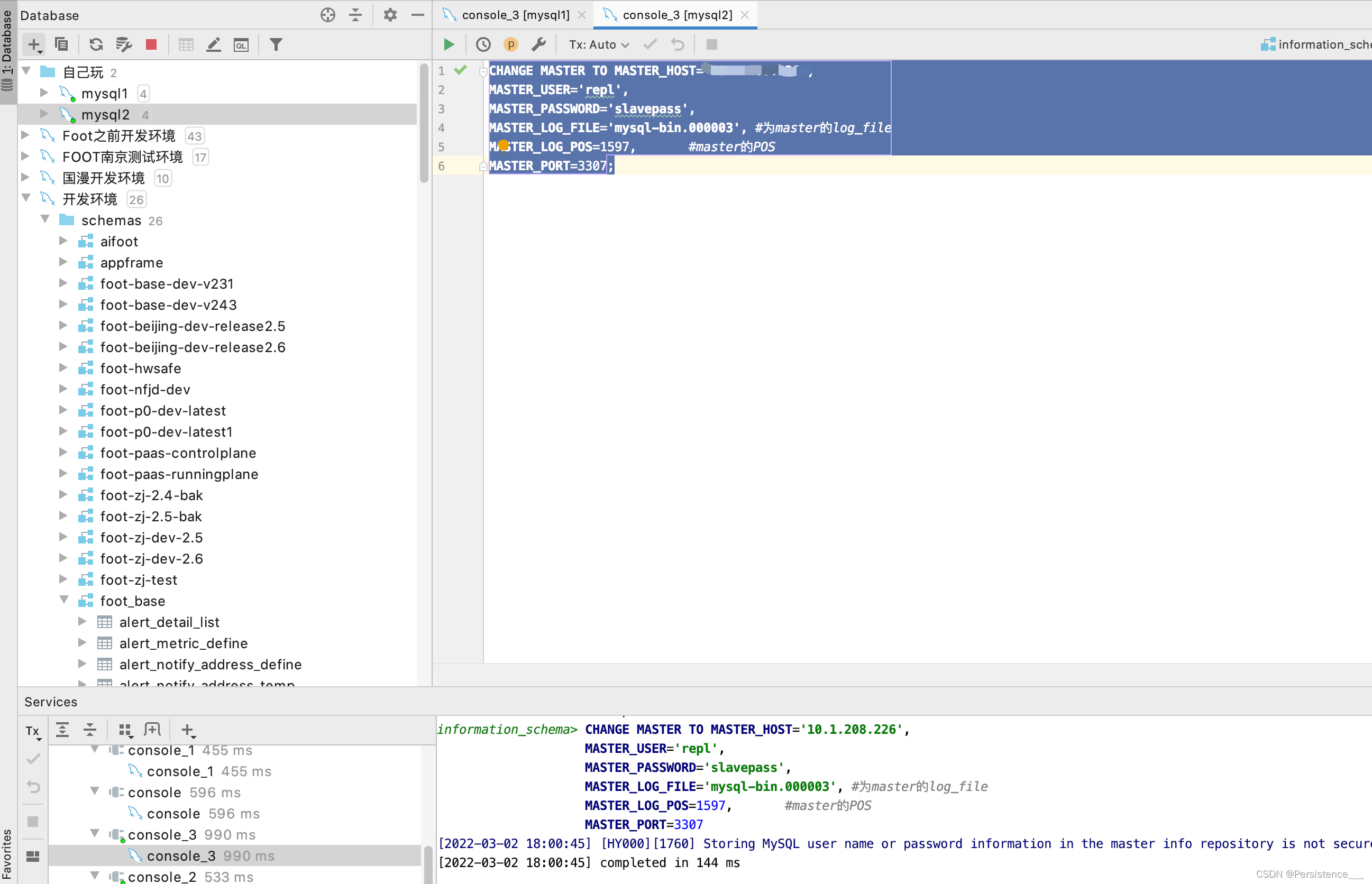Select the alert_metric_define table

click(x=183, y=643)
